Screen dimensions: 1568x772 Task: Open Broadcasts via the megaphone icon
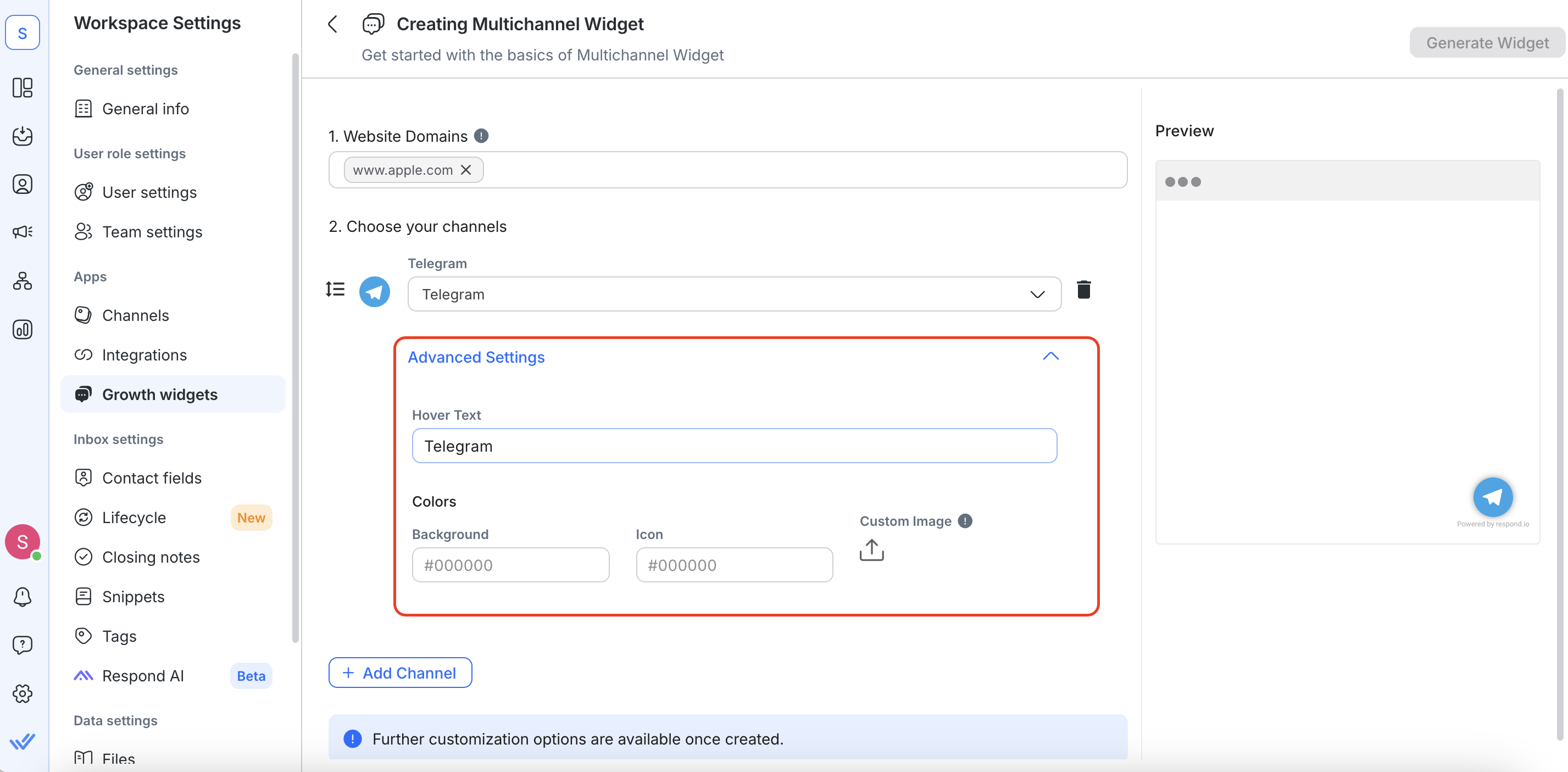pyautogui.click(x=23, y=231)
